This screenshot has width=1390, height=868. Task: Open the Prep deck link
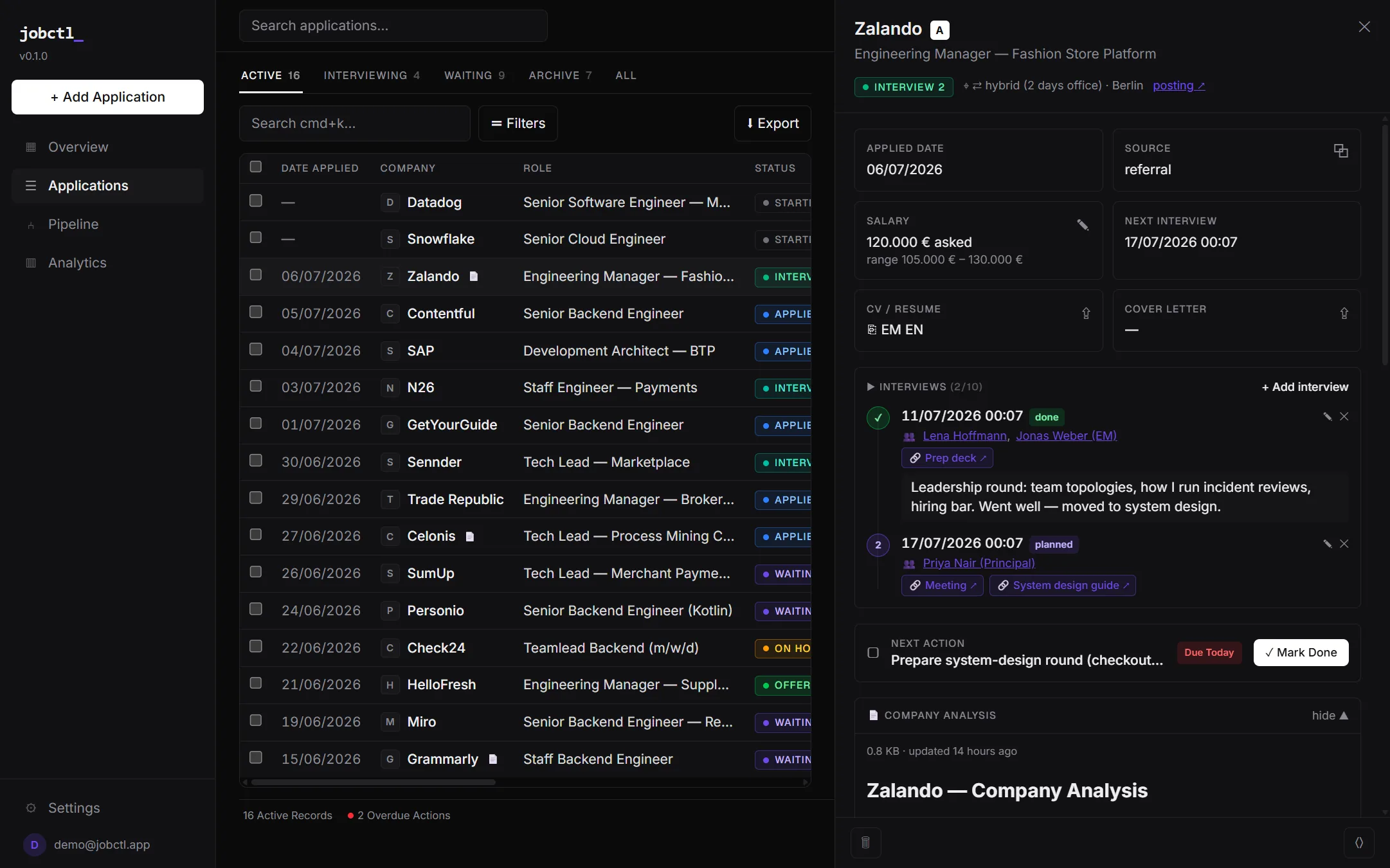tap(948, 458)
